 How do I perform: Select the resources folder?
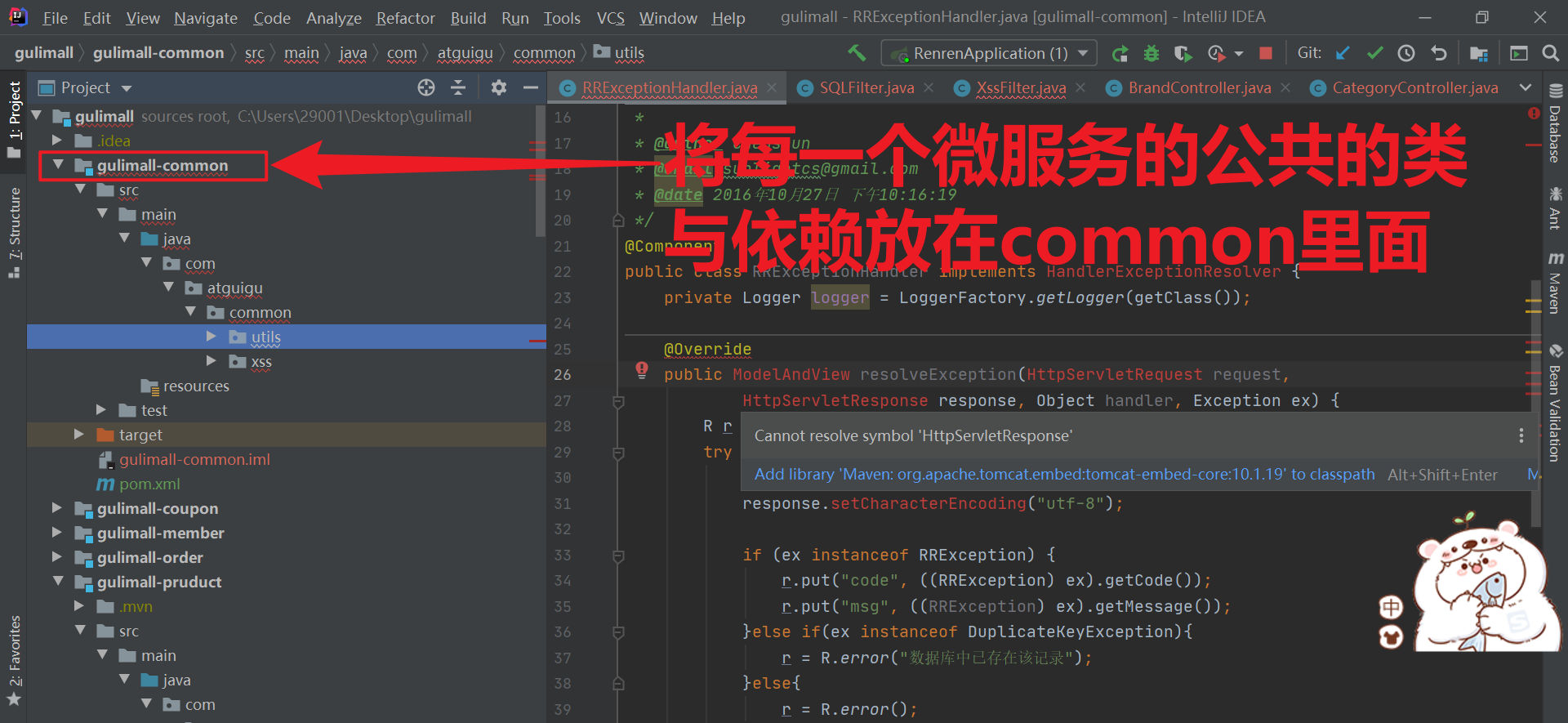[196, 386]
